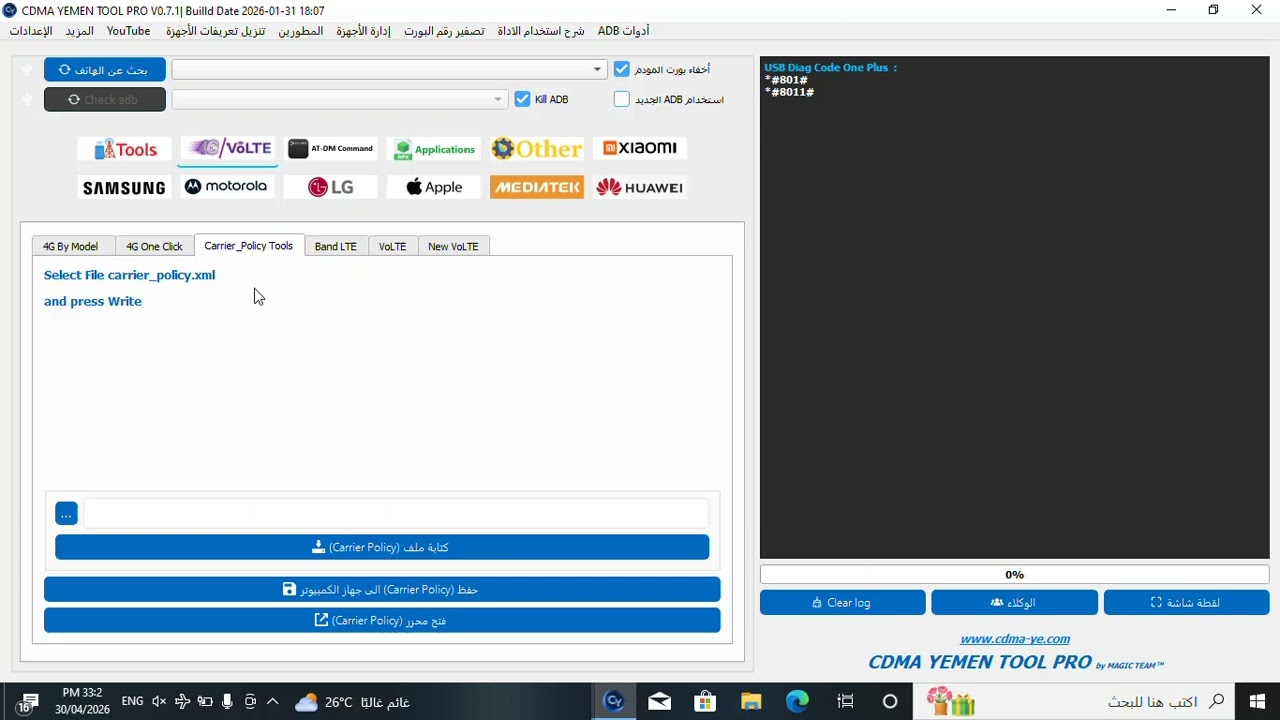Viewport: 1280px width, 720px height.
Task: Select the Motorola brand logo
Action: click(227, 187)
